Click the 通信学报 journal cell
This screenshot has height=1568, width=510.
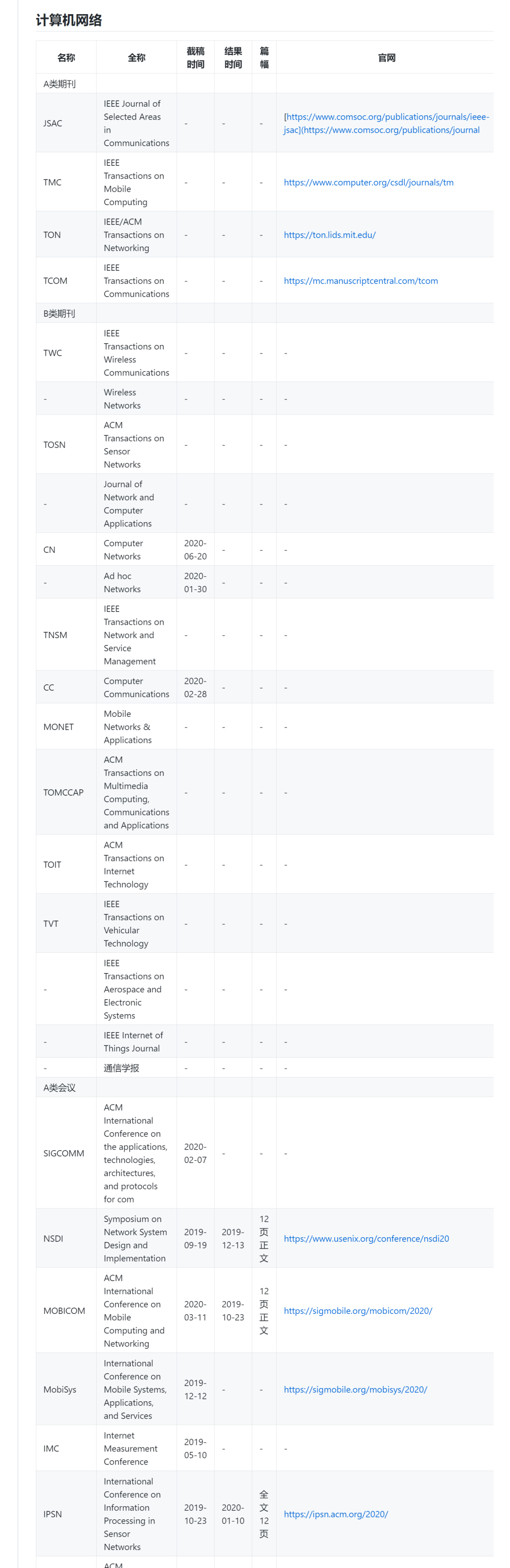tap(121, 1068)
